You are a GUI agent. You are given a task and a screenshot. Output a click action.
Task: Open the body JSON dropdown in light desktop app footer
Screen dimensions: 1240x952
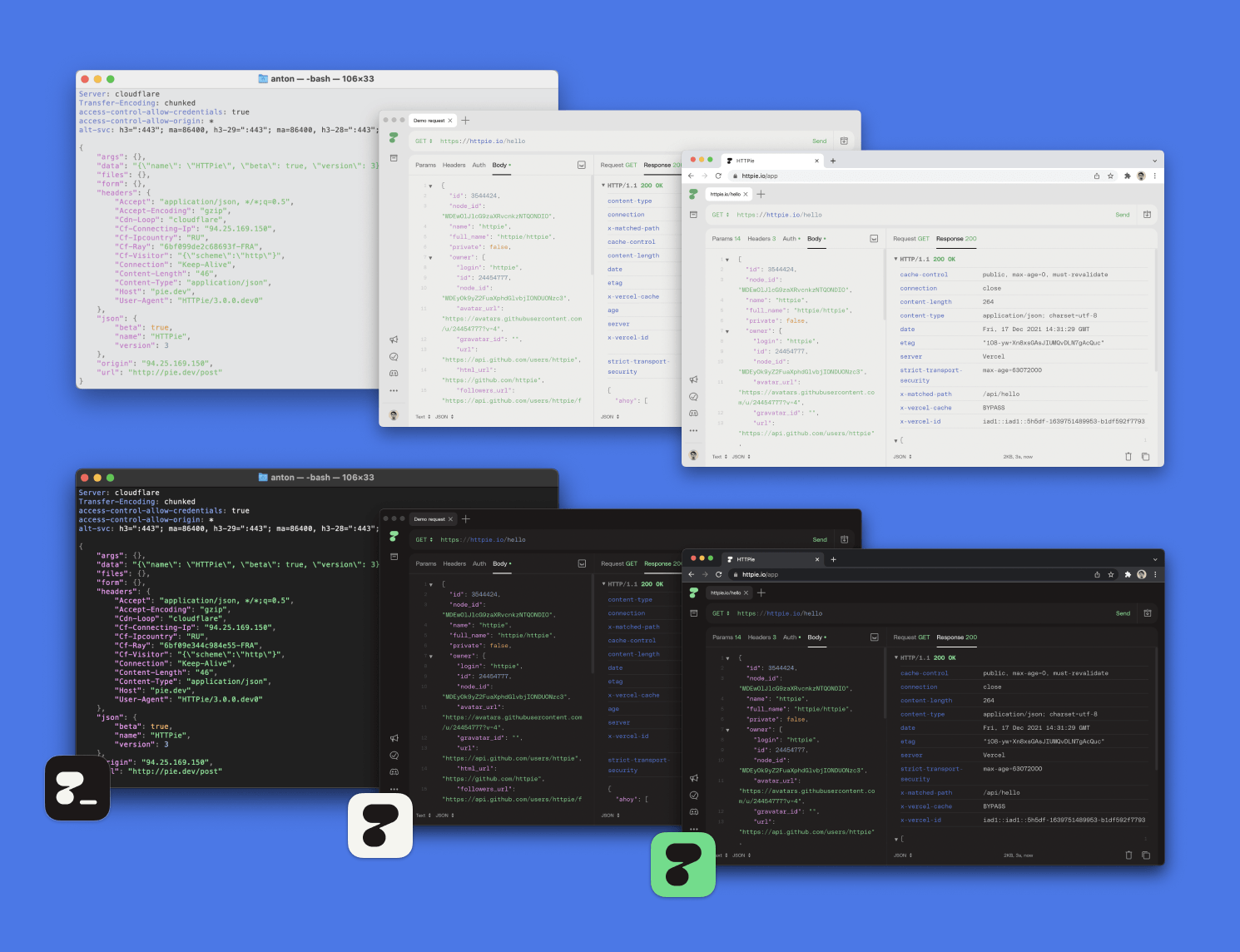(x=444, y=416)
